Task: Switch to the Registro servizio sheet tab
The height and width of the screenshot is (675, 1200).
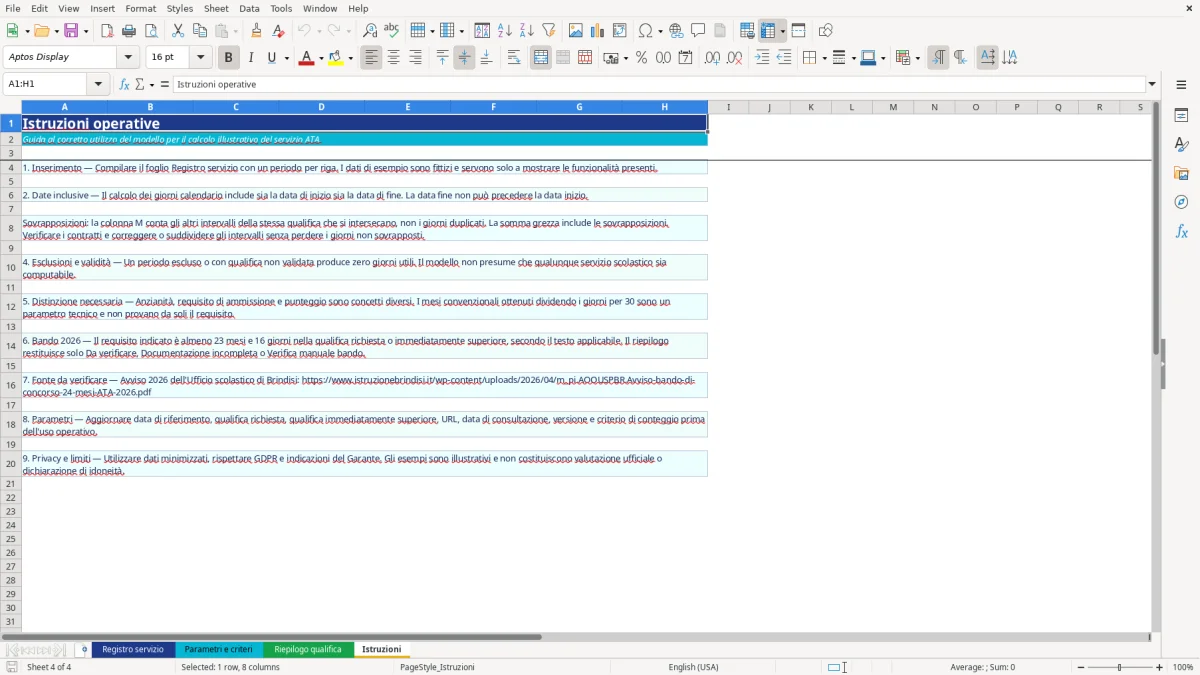Action: point(133,649)
